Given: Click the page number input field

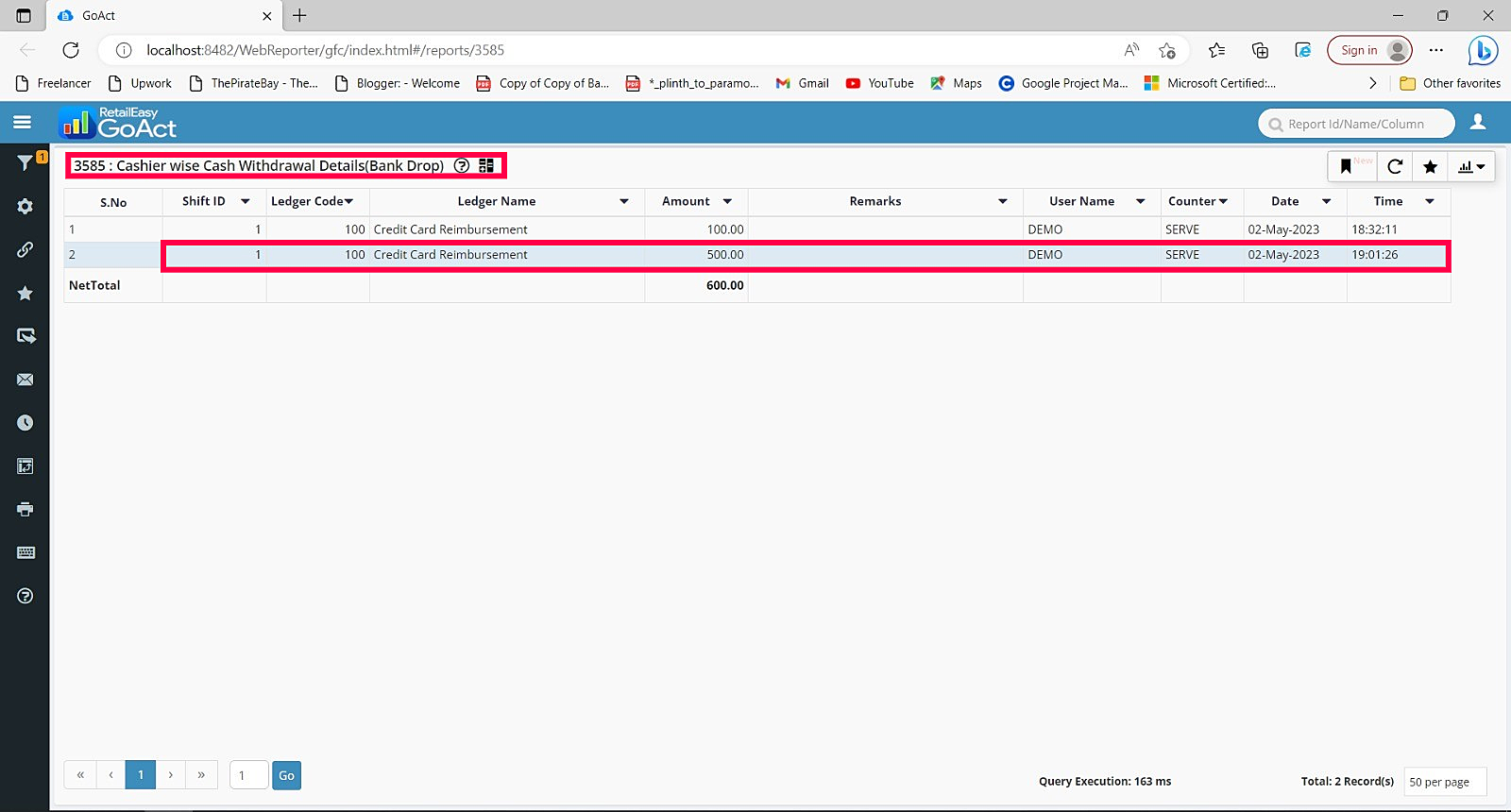Looking at the screenshot, I should click(x=248, y=775).
